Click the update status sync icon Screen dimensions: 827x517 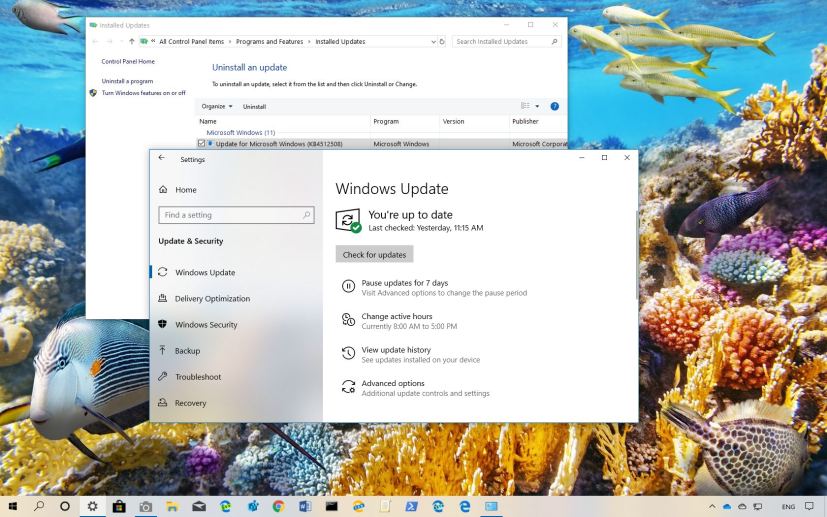(x=348, y=221)
